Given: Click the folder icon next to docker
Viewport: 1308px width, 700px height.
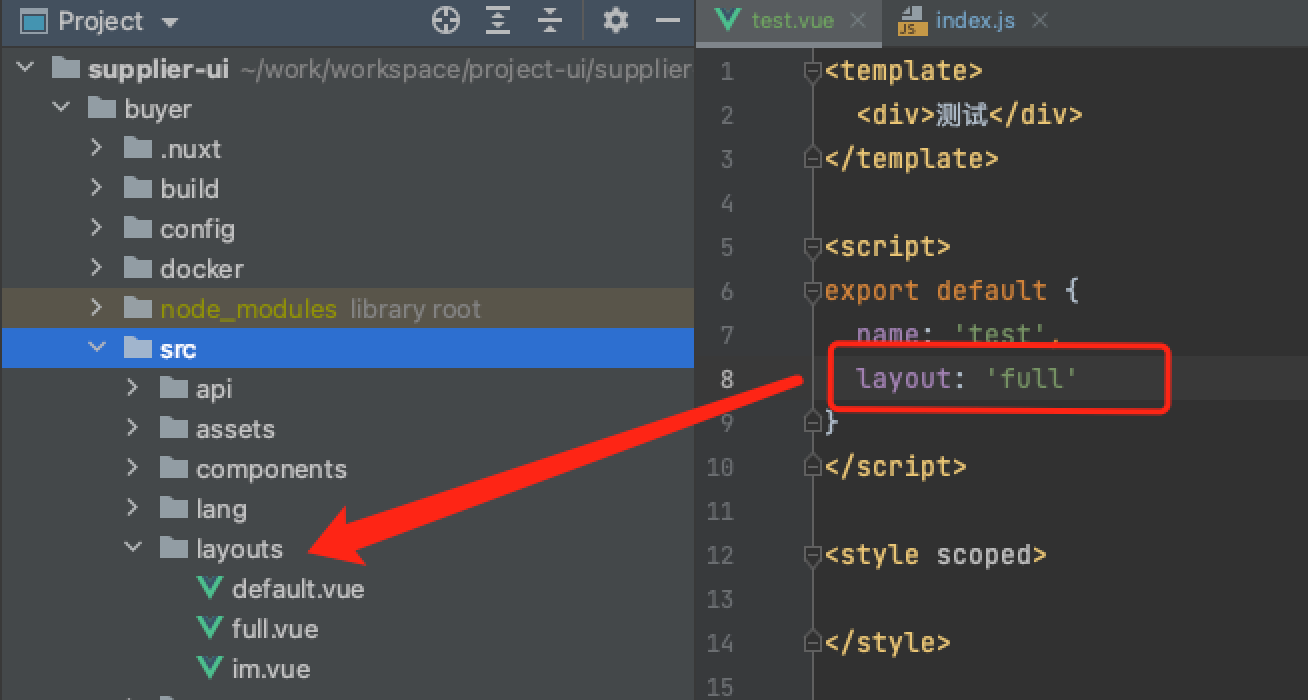Looking at the screenshot, I should [x=138, y=268].
